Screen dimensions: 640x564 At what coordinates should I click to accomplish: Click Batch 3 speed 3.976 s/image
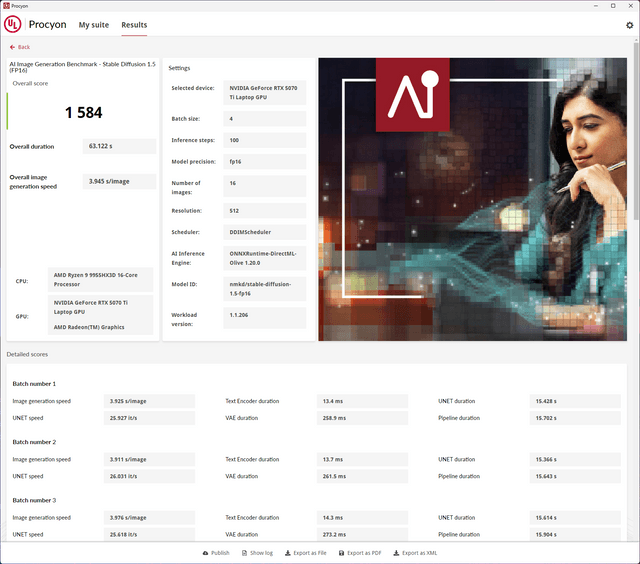tap(149, 517)
